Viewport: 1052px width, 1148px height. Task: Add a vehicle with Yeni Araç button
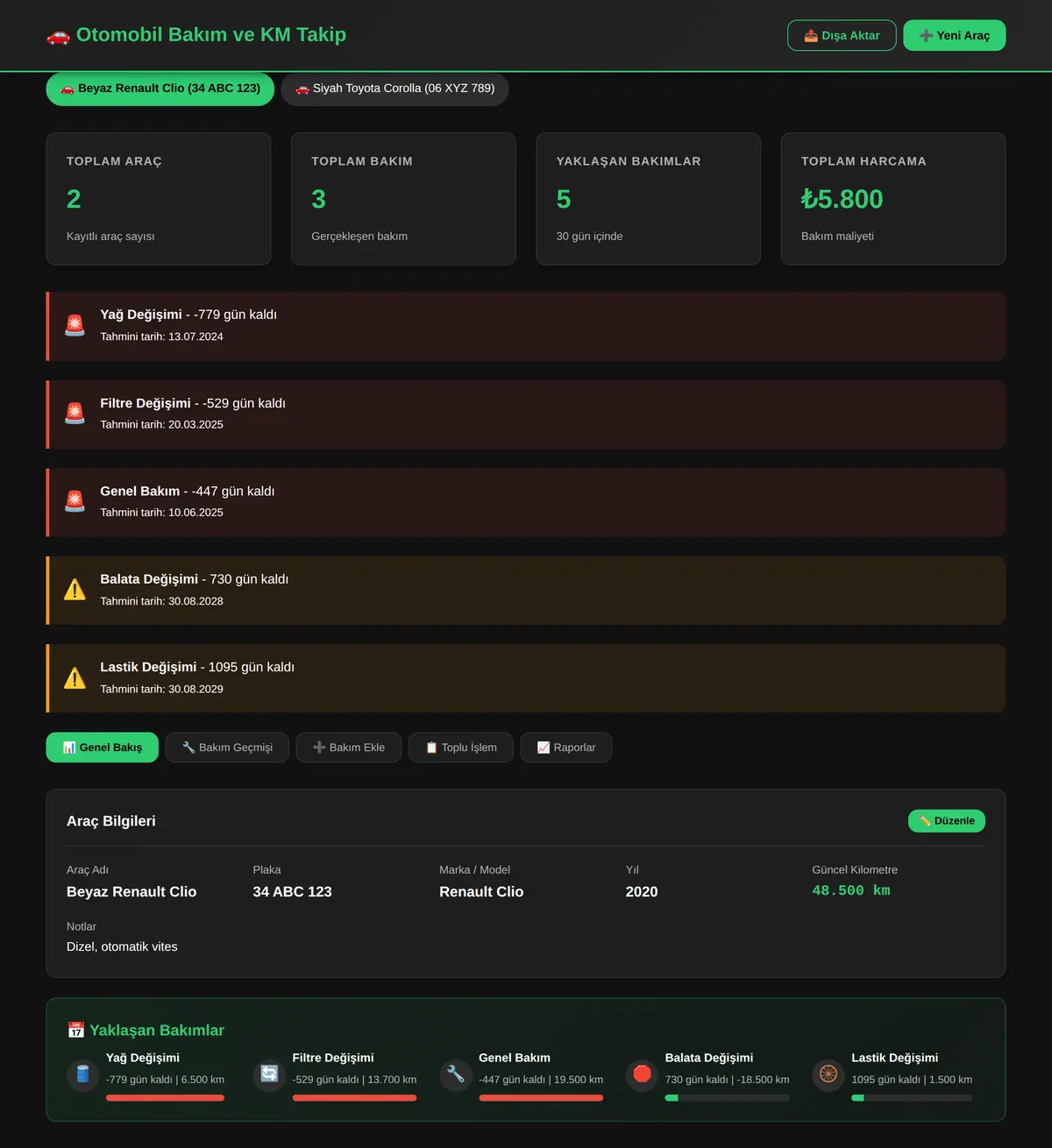tap(955, 36)
